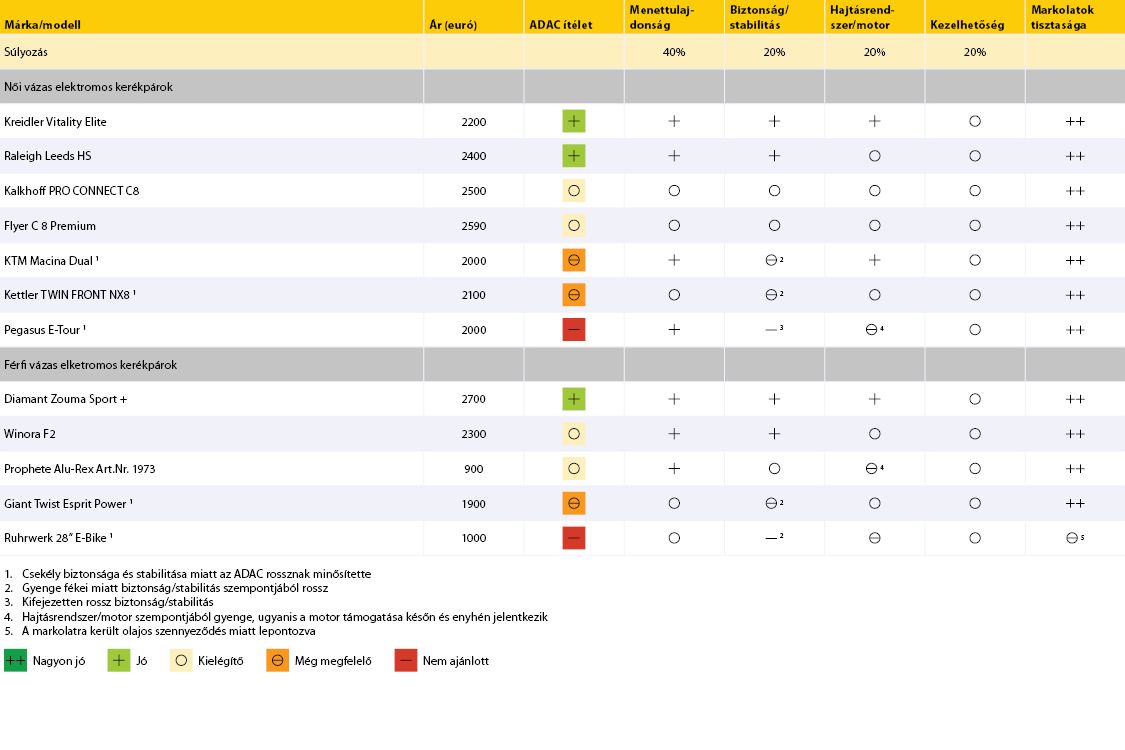Click the 900 euro price of Prophete Alu-Rex
Viewport: 1125px width, 750px height.
pos(473,469)
